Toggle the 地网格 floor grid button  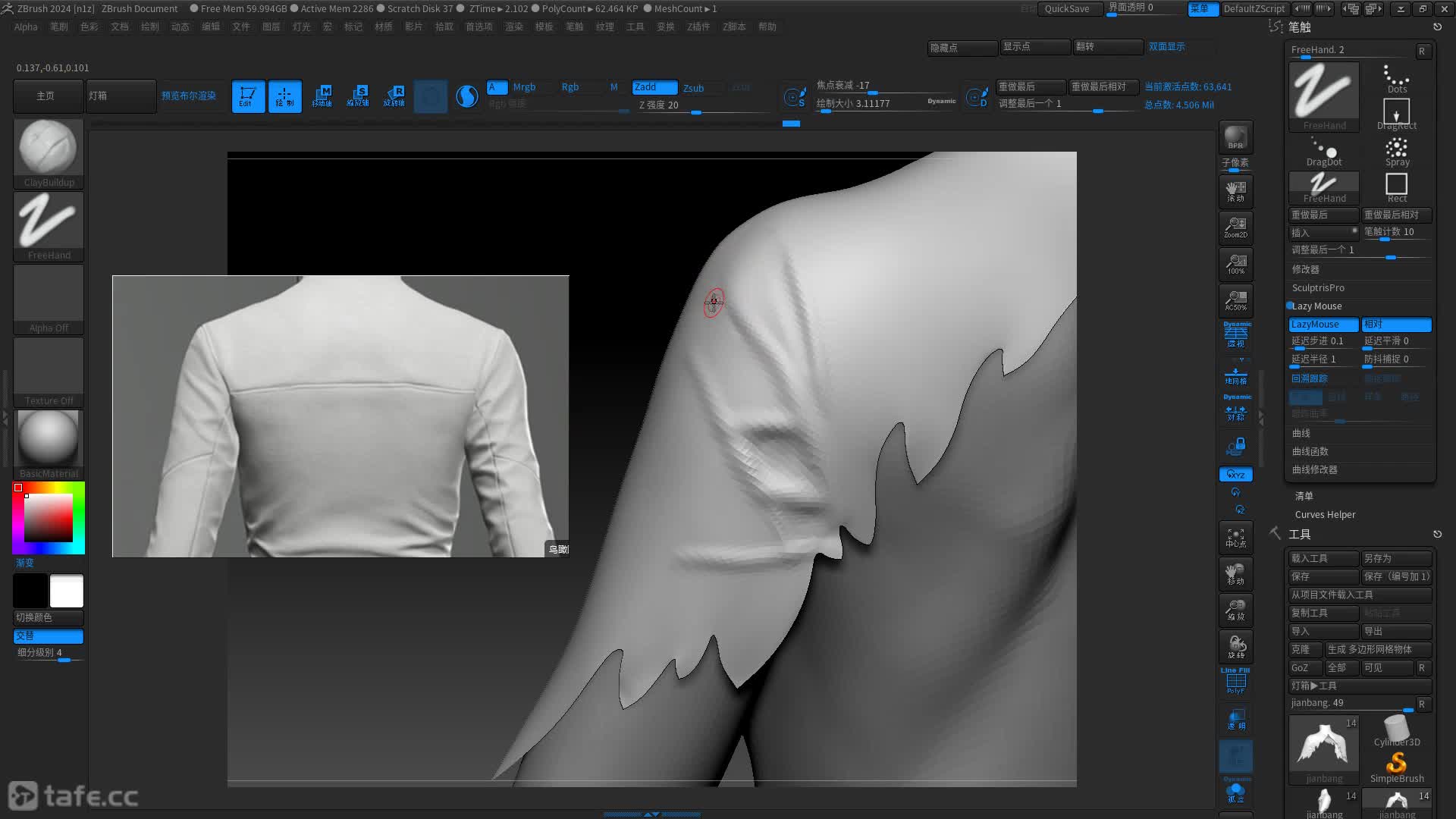pyautogui.click(x=1236, y=374)
